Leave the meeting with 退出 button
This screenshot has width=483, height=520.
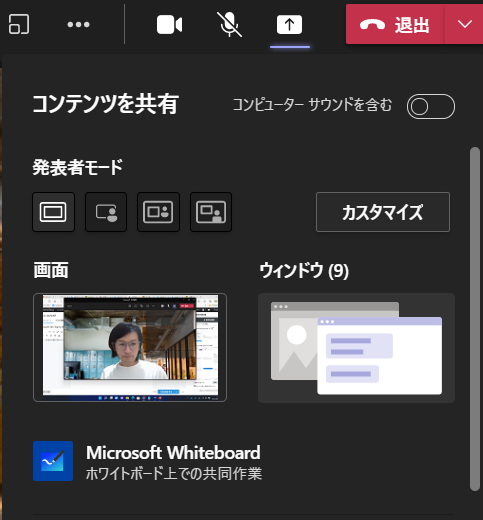(395, 24)
